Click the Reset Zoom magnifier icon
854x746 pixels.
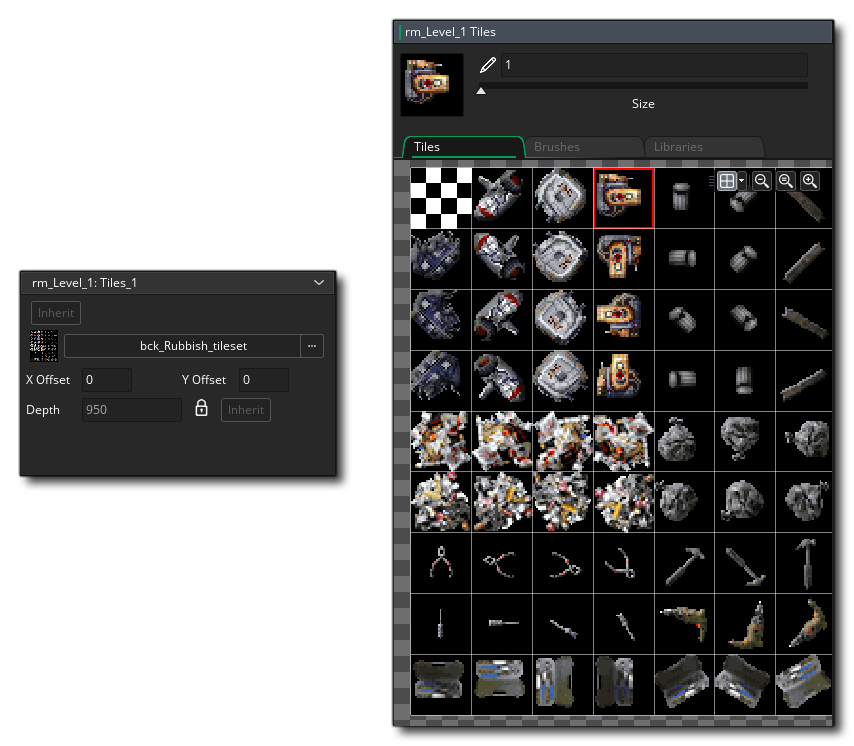pyautogui.click(x=786, y=181)
